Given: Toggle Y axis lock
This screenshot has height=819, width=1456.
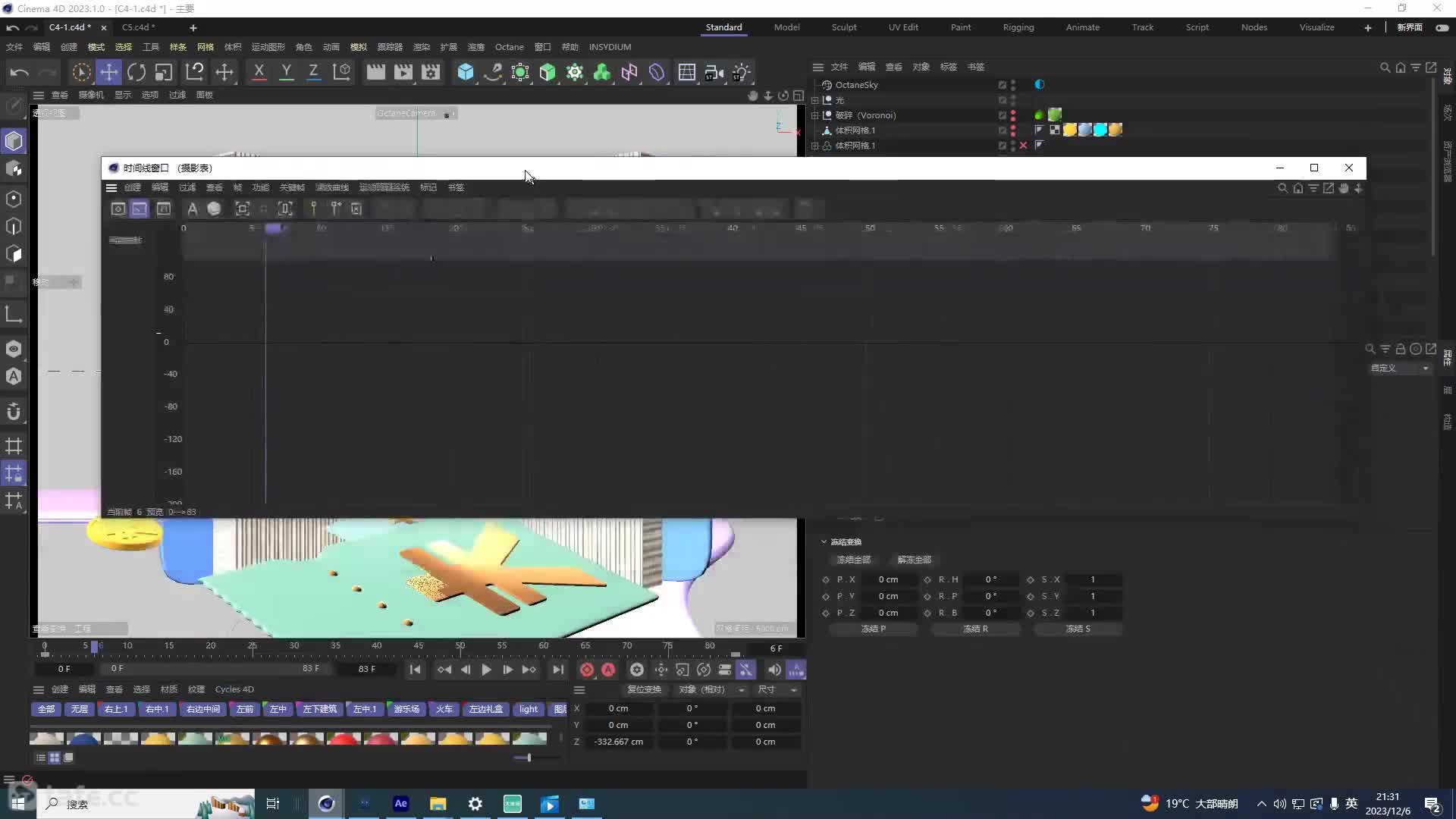Looking at the screenshot, I should (286, 72).
